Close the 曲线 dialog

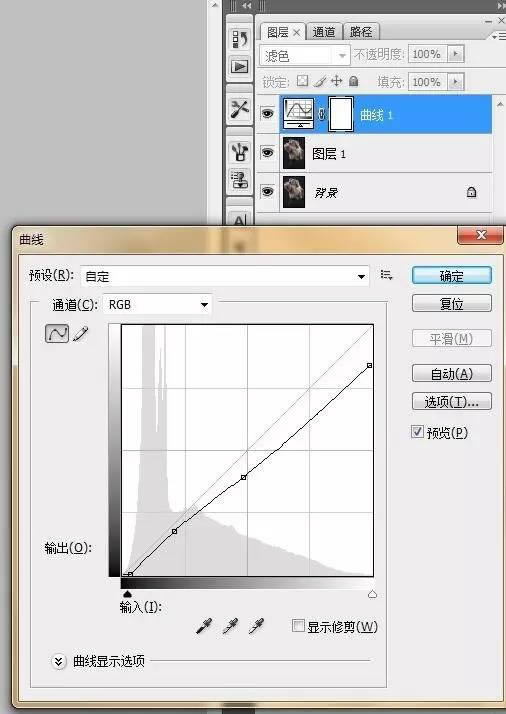tap(481, 235)
